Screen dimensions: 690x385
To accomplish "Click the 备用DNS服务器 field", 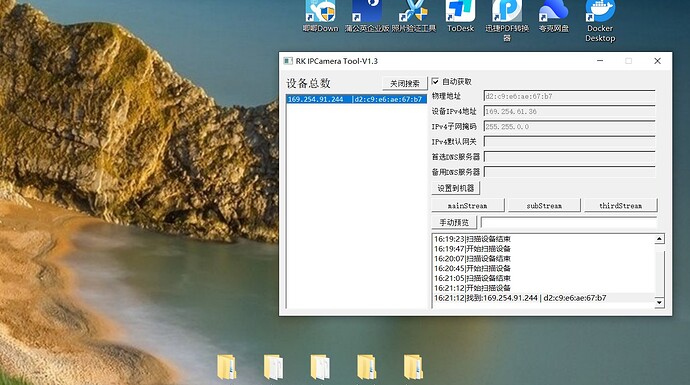I will [x=569, y=172].
